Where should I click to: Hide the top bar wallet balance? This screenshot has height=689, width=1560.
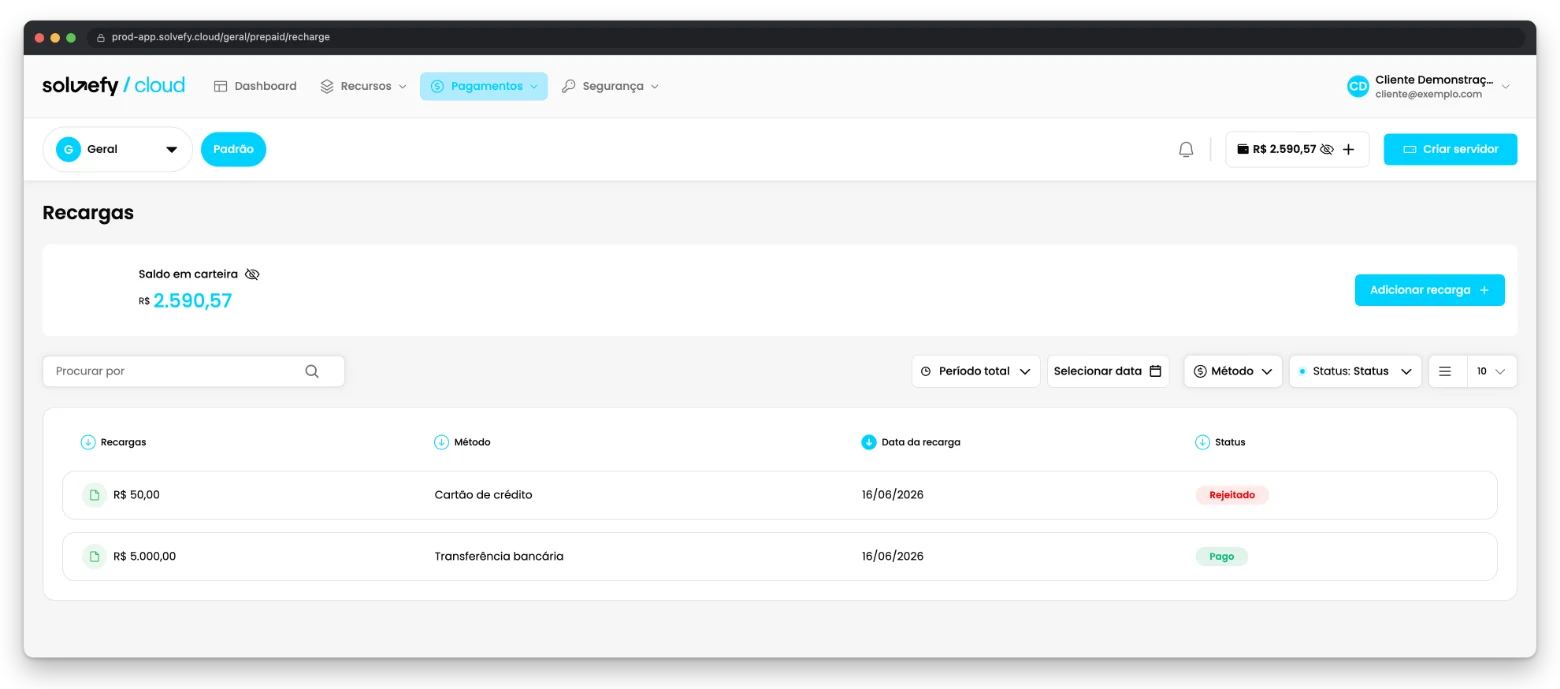(x=1327, y=149)
